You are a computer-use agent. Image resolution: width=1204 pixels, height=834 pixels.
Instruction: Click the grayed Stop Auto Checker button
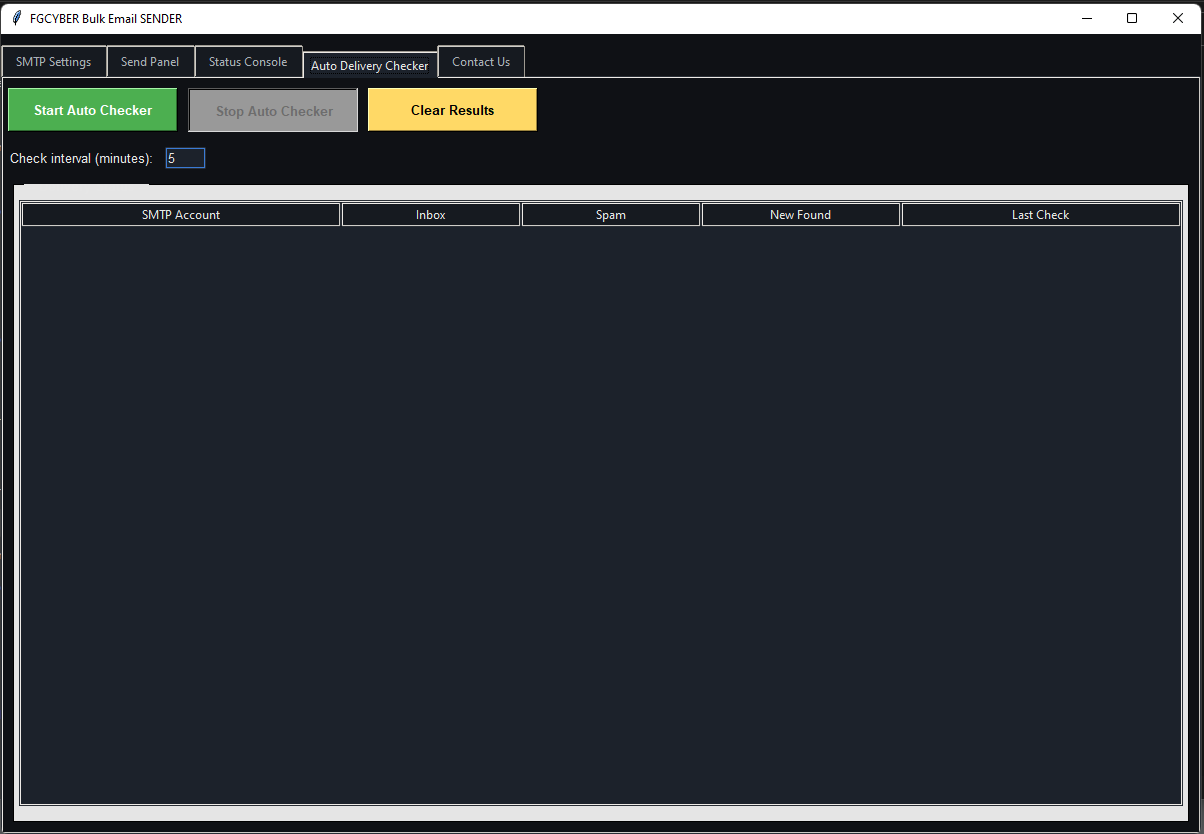click(274, 111)
